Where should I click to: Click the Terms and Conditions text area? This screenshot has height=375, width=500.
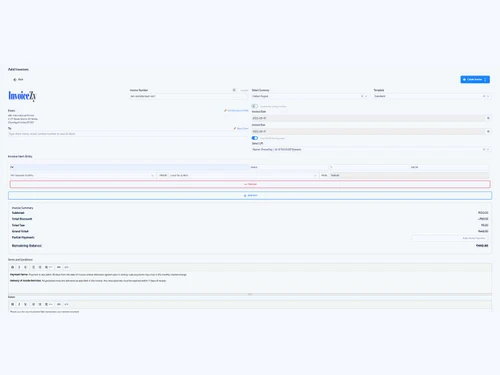coord(250,282)
